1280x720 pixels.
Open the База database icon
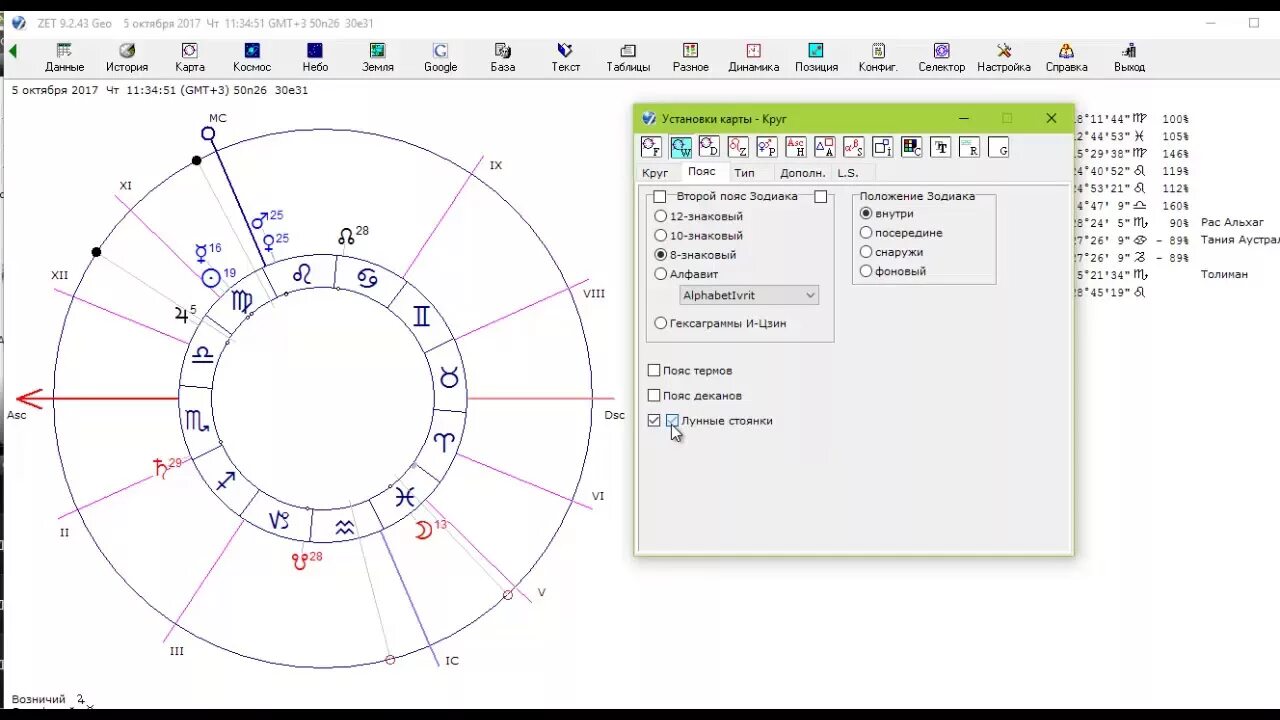503,57
